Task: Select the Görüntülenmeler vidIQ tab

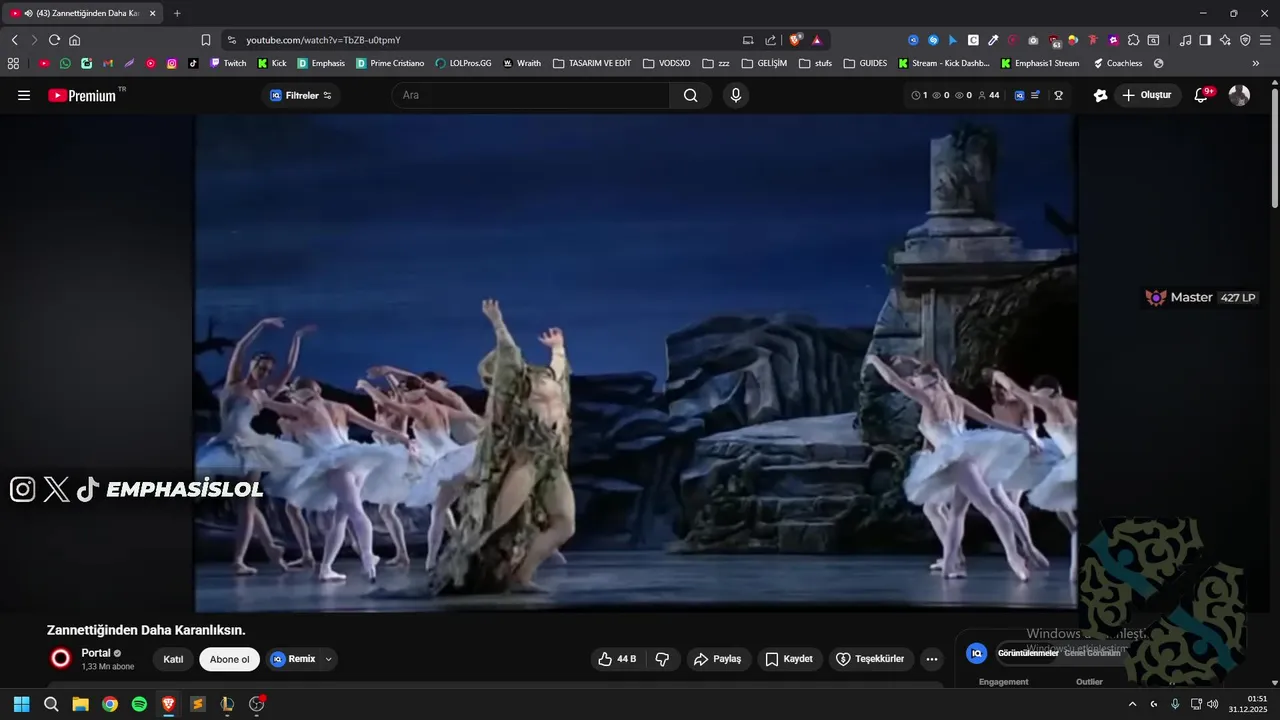Action: tap(1028, 653)
